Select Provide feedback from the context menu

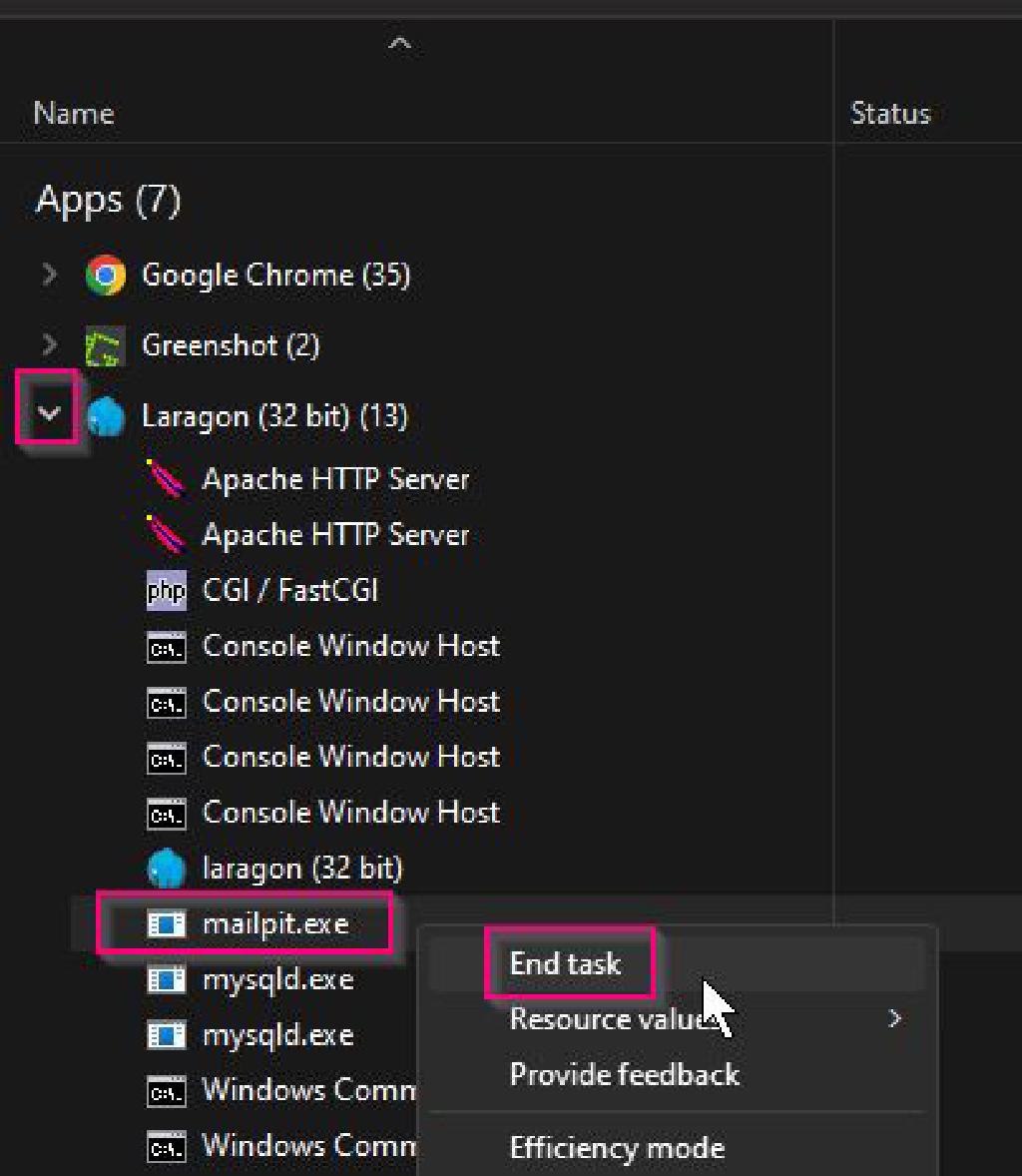[624, 1074]
